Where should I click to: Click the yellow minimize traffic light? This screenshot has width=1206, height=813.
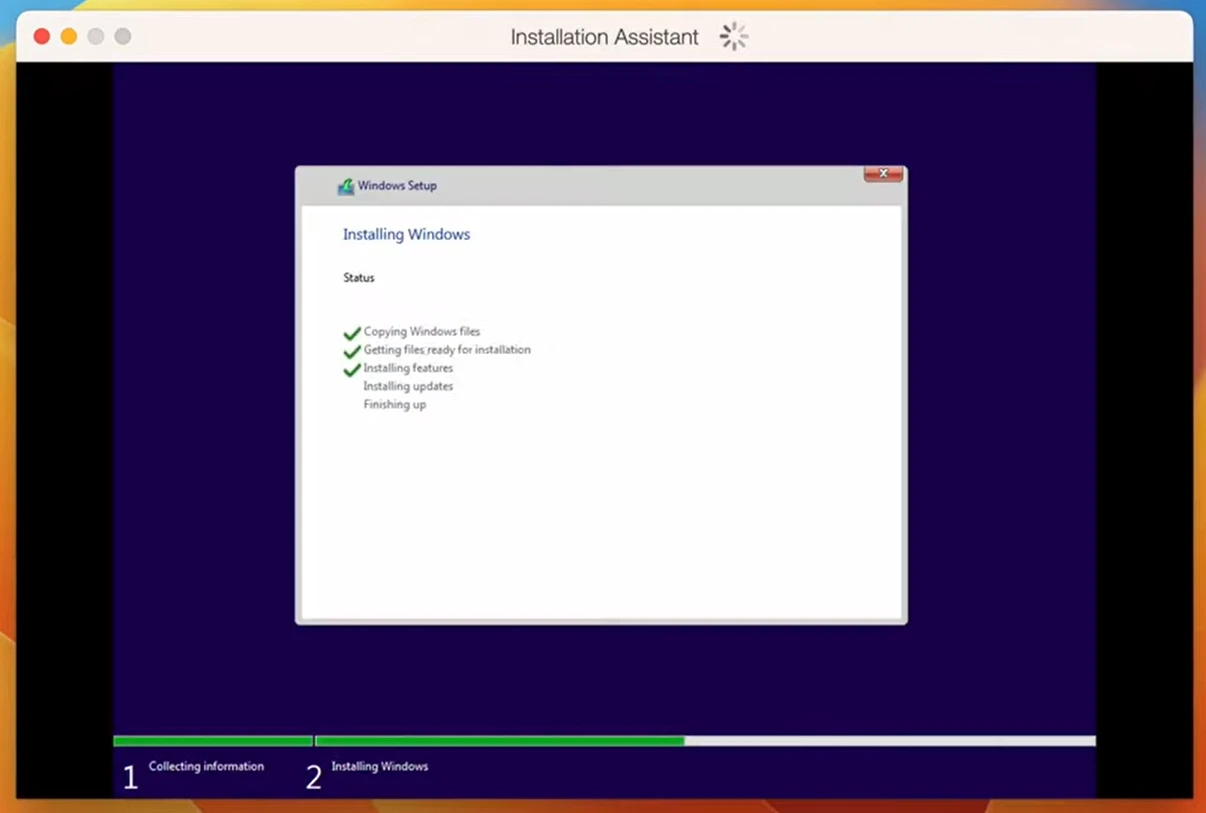tap(68, 35)
